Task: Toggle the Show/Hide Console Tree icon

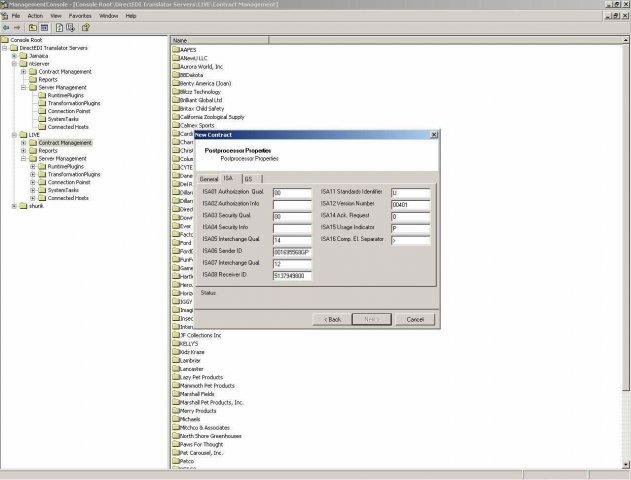Action: (x=45, y=28)
